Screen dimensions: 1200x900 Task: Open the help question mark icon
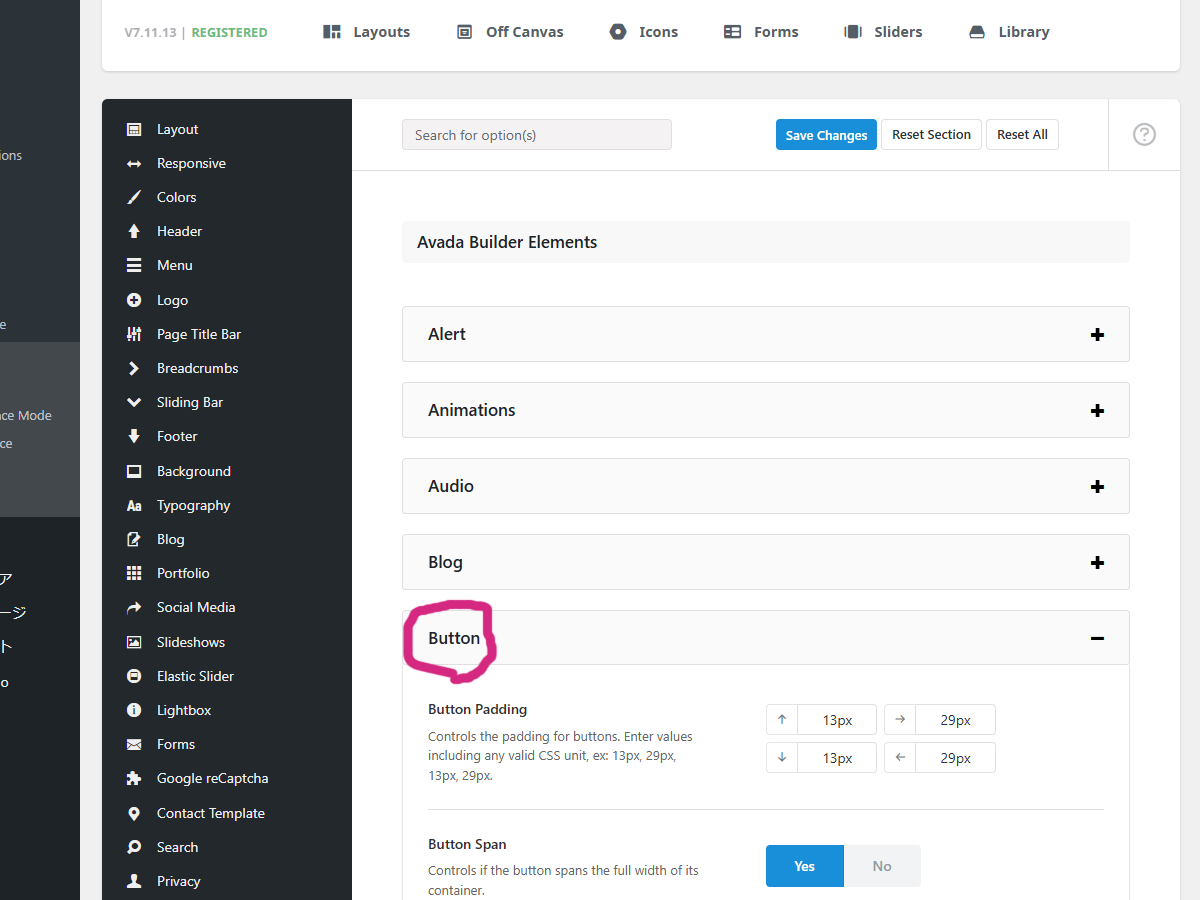tap(1144, 134)
